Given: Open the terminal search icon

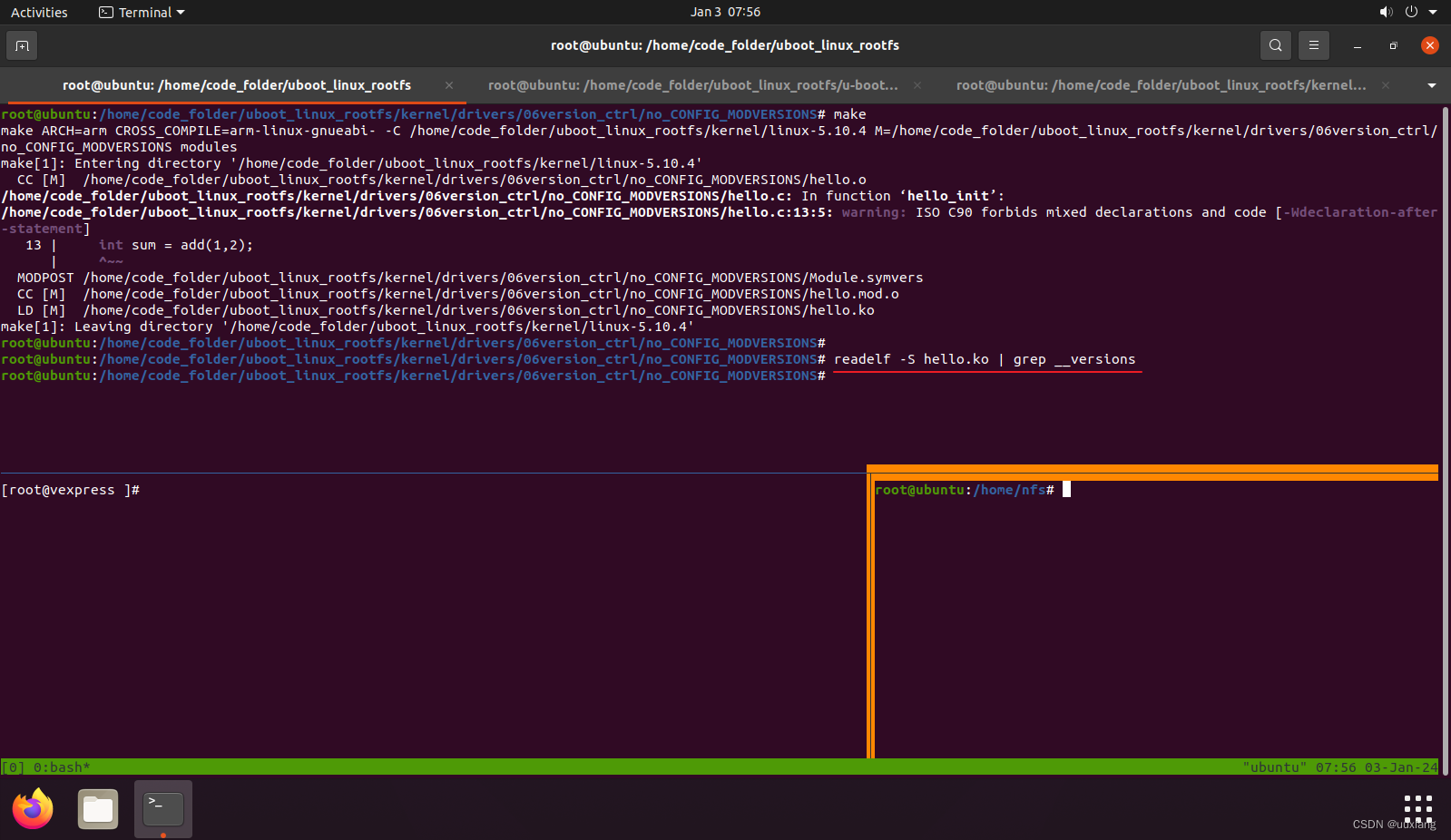Looking at the screenshot, I should pyautogui.click(x=1275, y=45).
